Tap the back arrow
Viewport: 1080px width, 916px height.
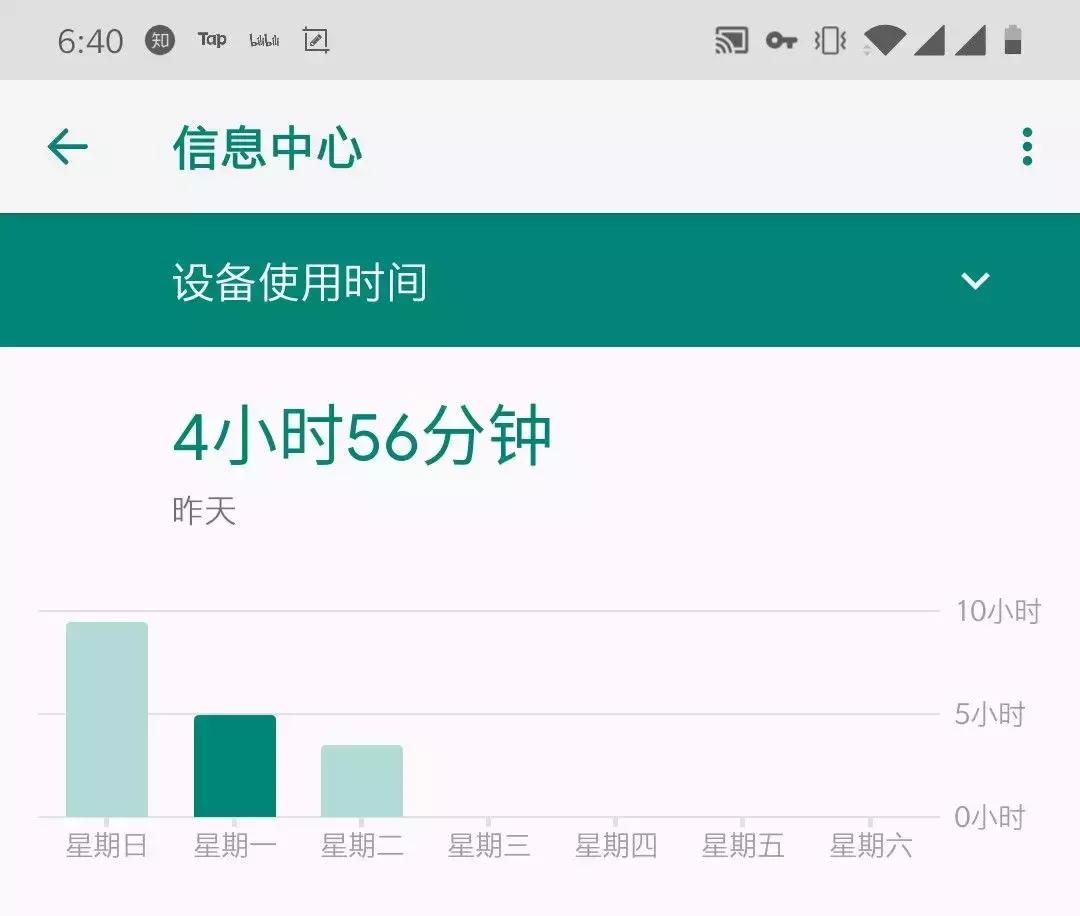[66, 146]
